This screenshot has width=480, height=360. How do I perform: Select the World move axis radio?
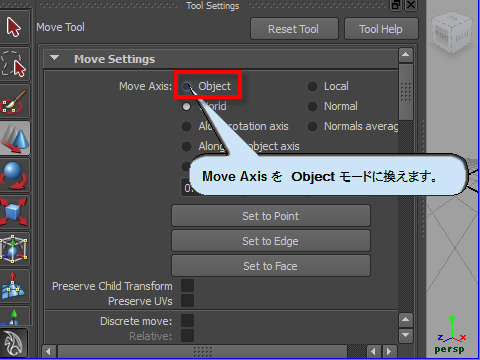click(x=186, y=106)
